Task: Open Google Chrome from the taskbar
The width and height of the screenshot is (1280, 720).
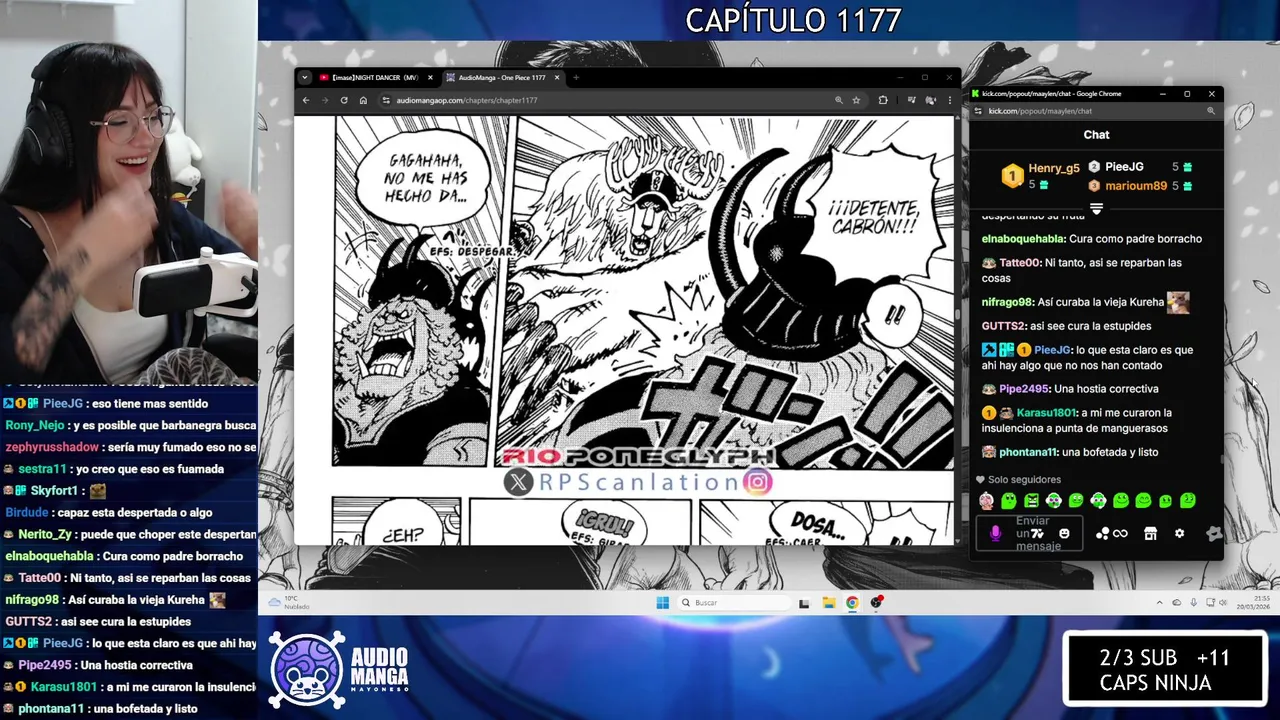Action: 852,603
